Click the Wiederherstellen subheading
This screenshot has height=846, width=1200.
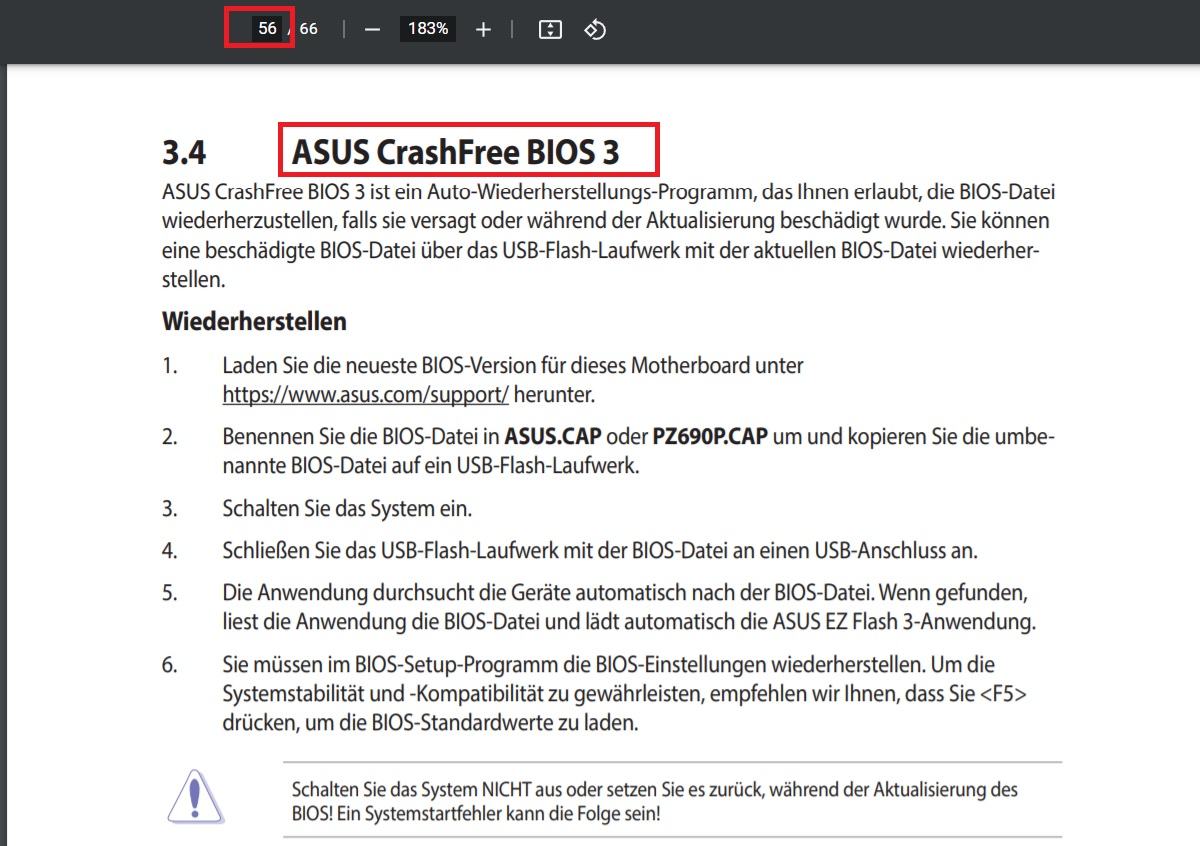254,322
